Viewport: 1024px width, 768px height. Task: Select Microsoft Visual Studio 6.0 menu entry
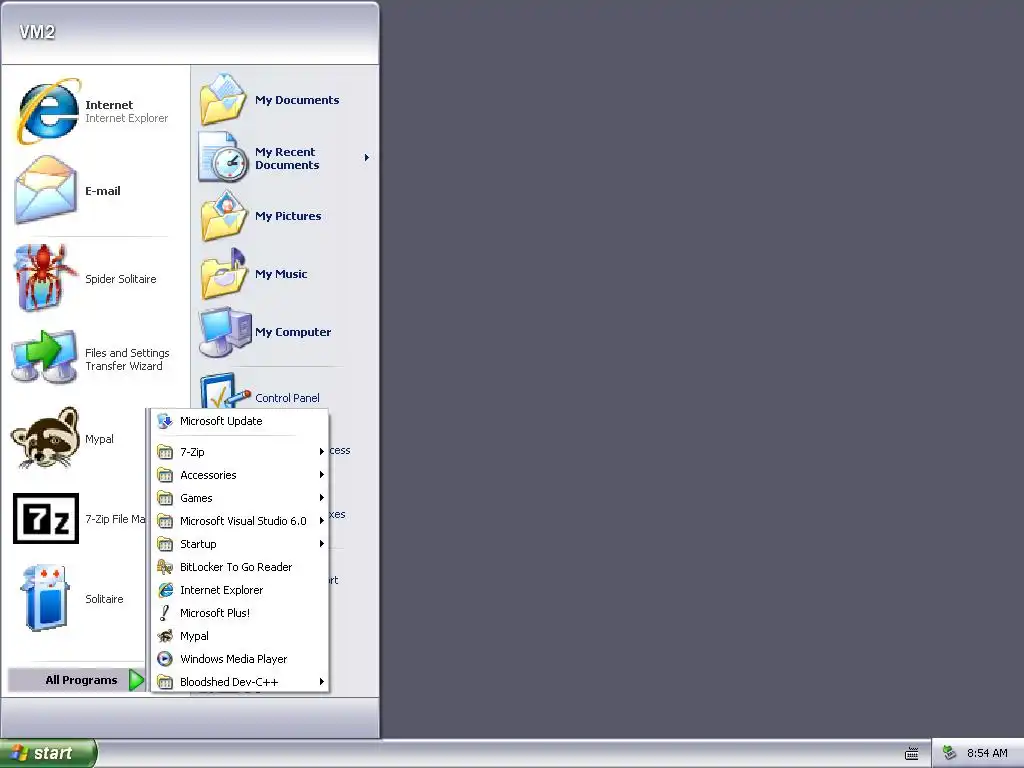[x=240, y=521]
